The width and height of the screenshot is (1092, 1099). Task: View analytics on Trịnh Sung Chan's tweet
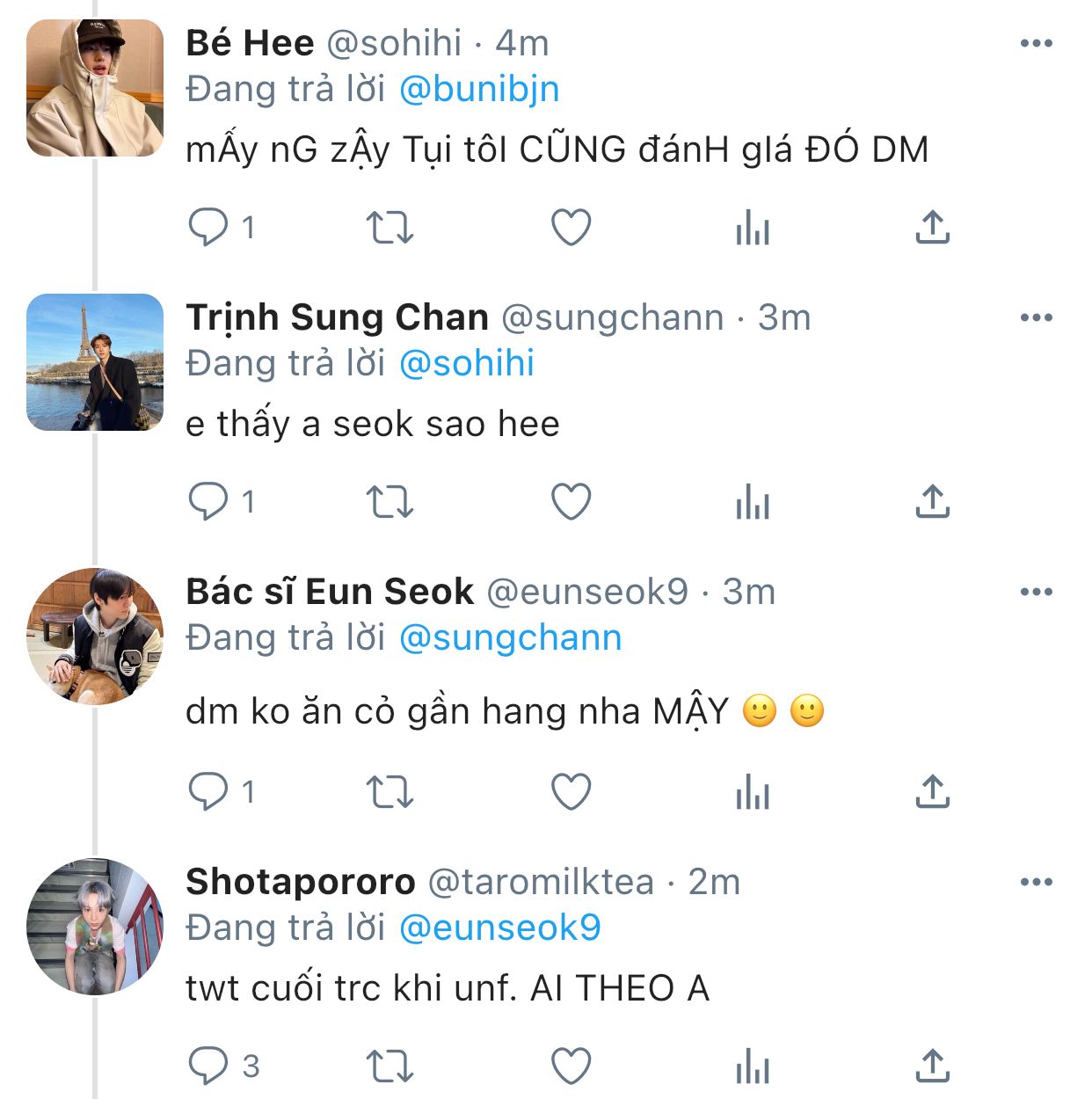pyautogui.click(x=753, y=502)
